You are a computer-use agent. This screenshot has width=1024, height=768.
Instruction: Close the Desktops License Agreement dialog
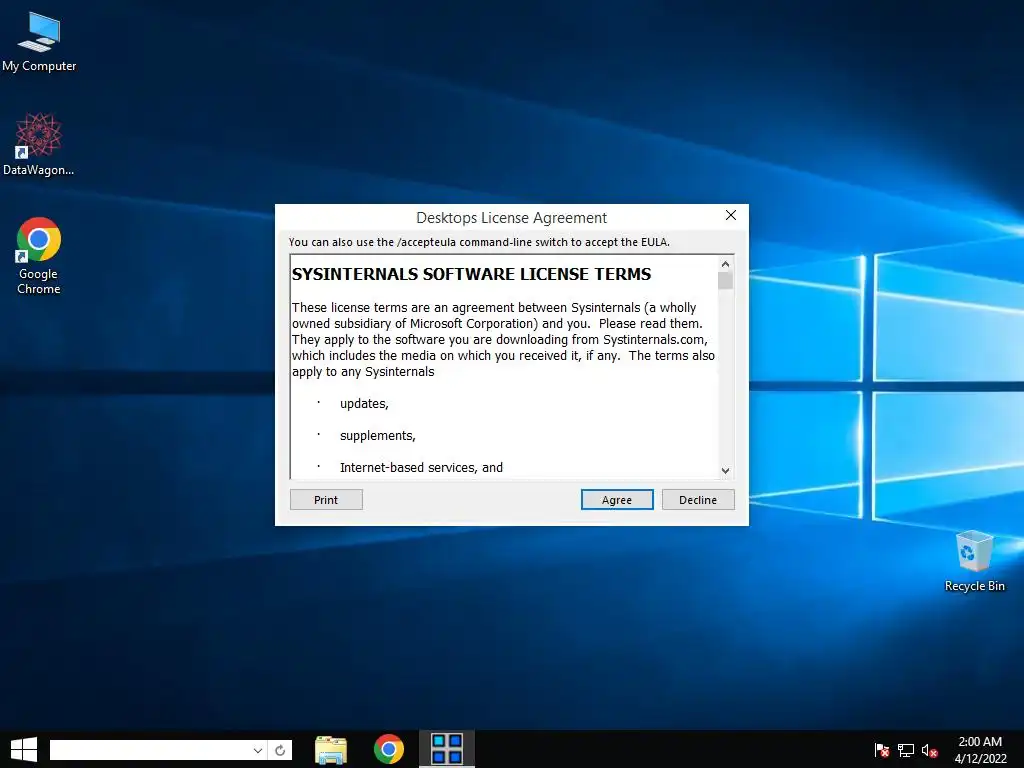click(x=731, y=216)
